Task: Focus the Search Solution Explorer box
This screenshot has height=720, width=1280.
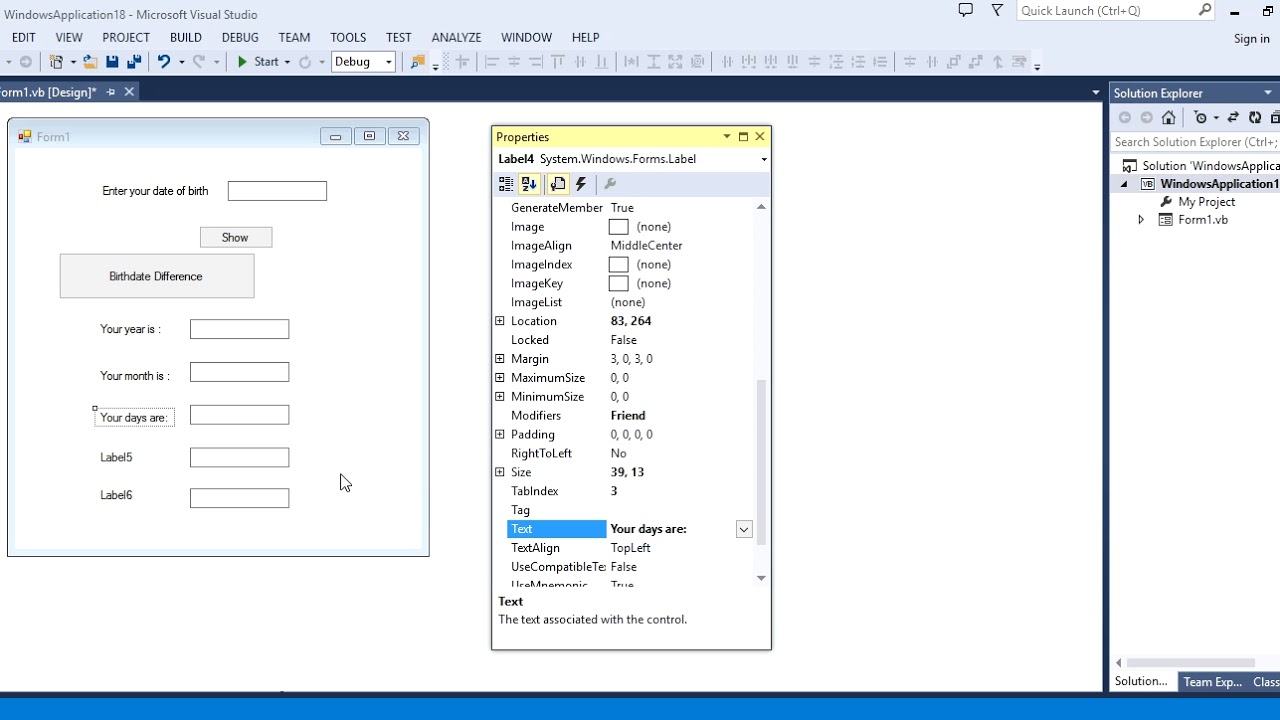Action: 1195,142
